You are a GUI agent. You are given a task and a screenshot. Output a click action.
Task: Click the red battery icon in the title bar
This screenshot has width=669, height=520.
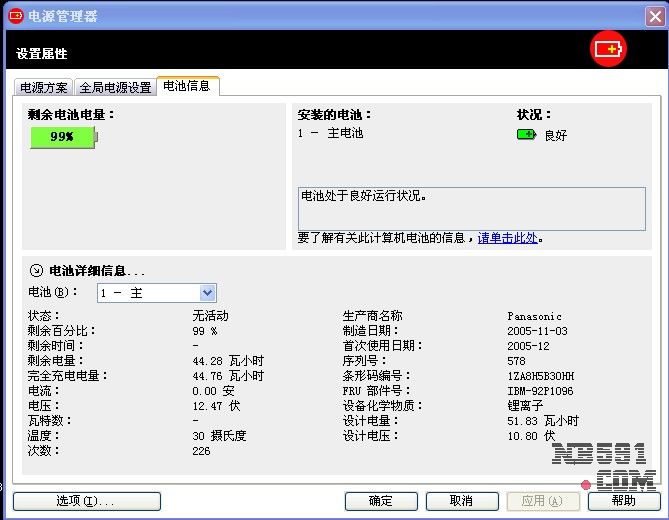click(x=16, y=16)
